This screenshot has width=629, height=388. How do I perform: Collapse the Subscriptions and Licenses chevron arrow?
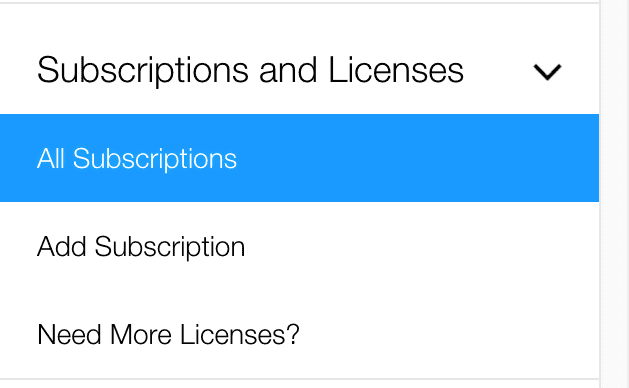coord(547,72)
